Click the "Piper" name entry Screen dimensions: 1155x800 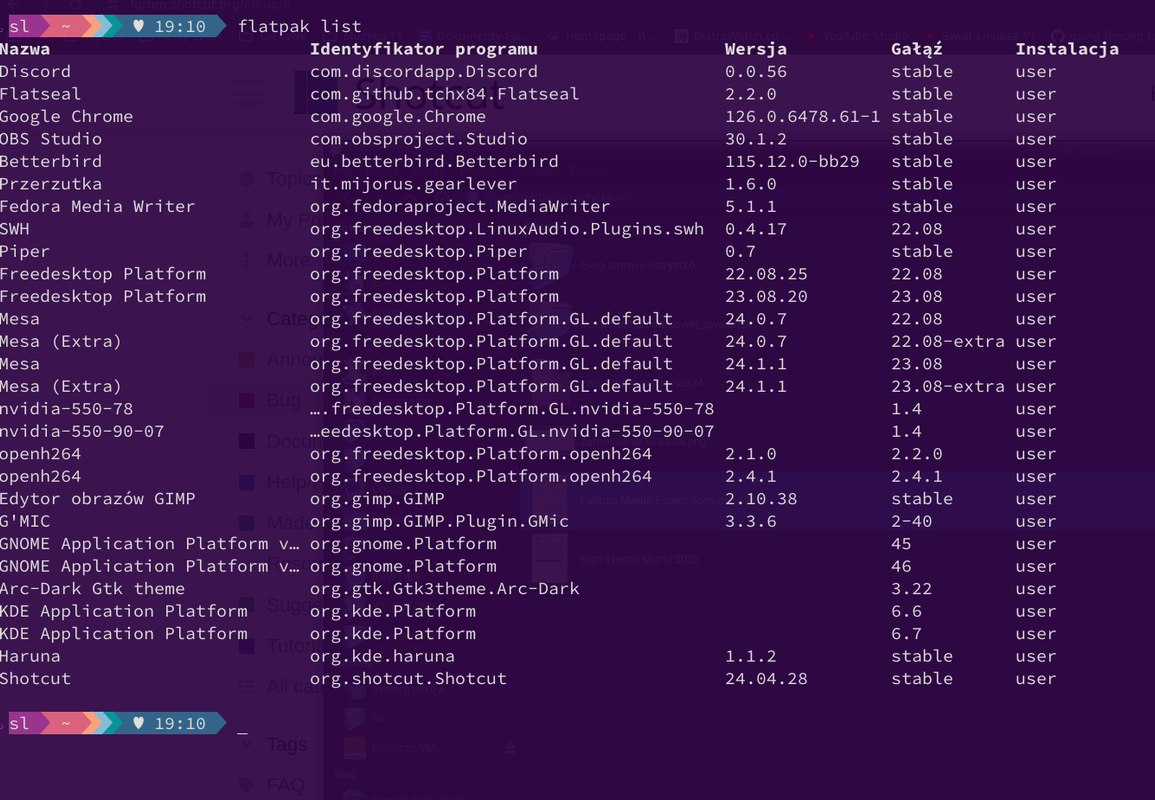[25, 251]
